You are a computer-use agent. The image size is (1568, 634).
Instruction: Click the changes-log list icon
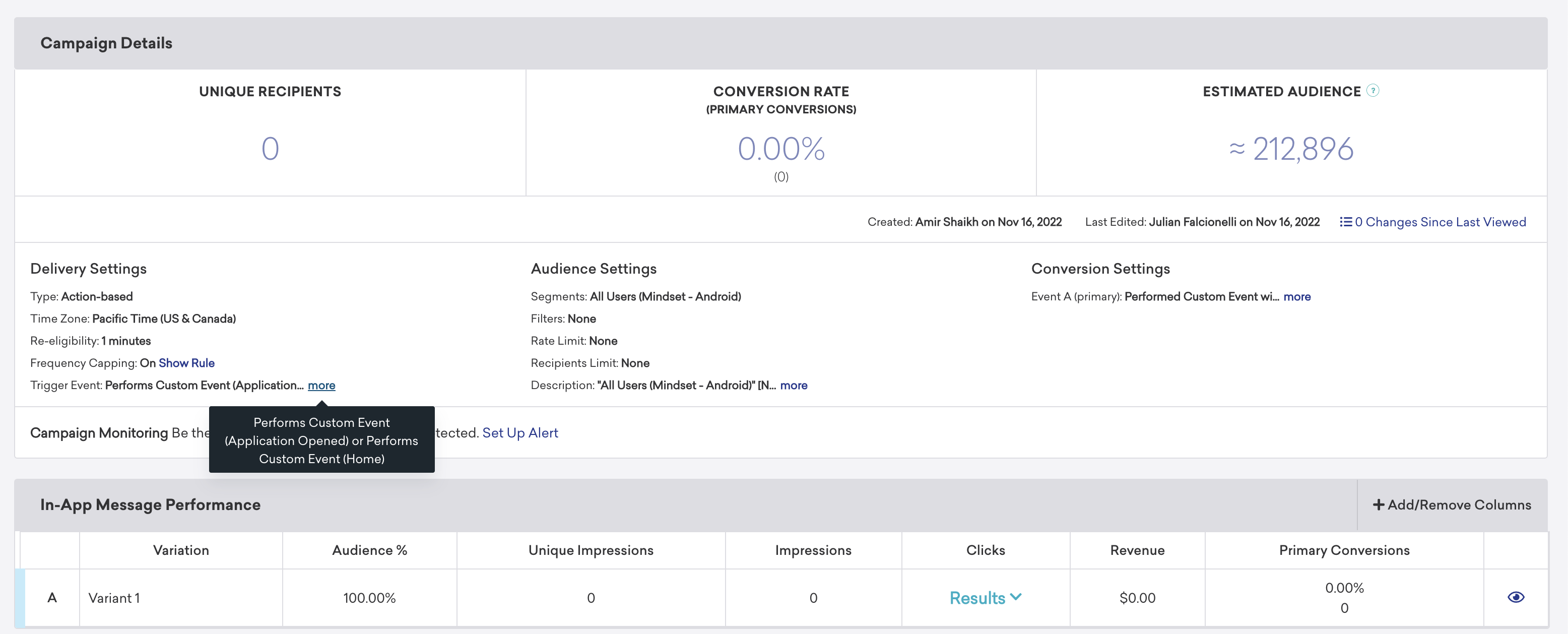[1346, 222]
